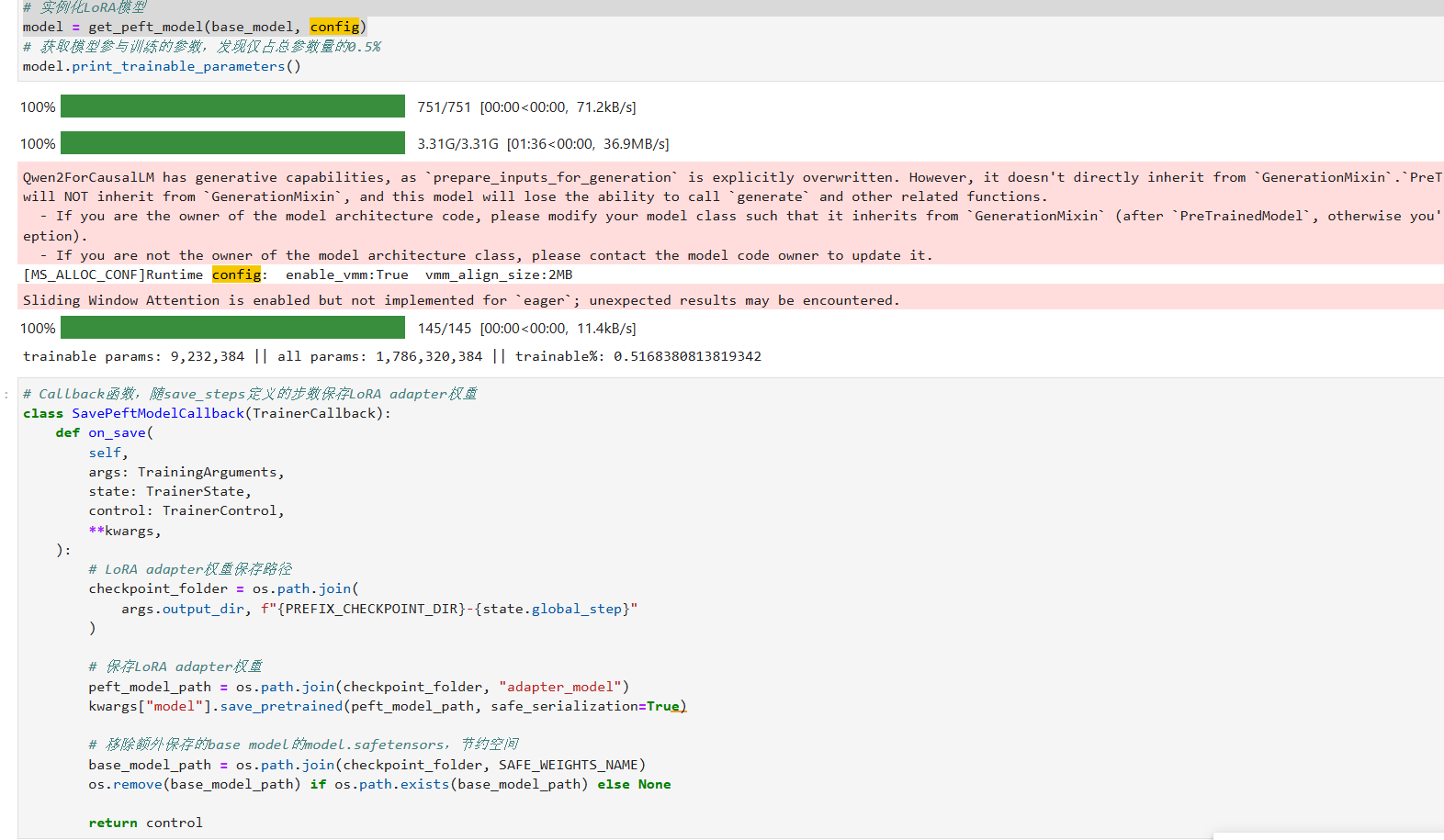This screenshot has height=840, width=1444.
Task: Click highlighted config argument in get_peft_model call
Action: [x=334, y=27]
